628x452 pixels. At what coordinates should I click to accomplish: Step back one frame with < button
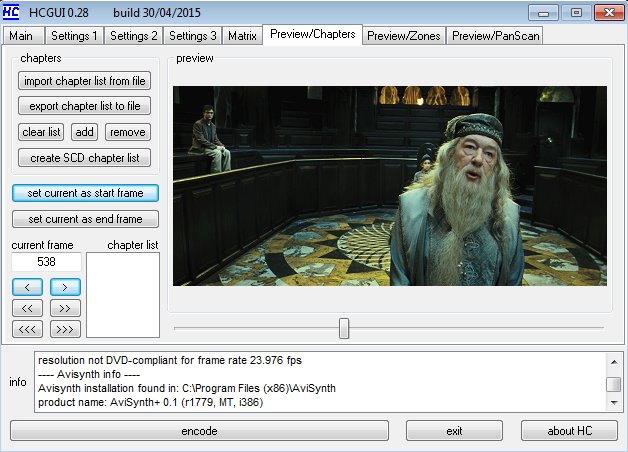(x=27, y=287)
